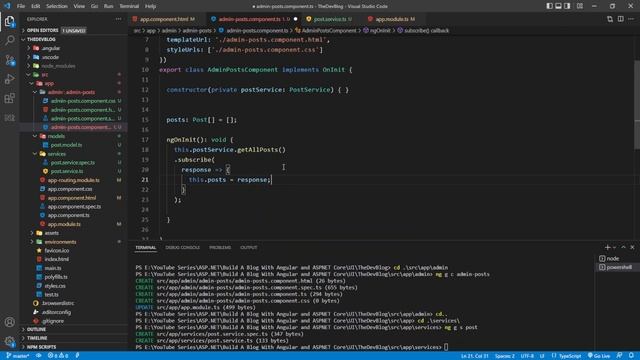Open the Explorer view in activity bar
The height and width of the screenshot is (360, 640).
tap(9, 21)
